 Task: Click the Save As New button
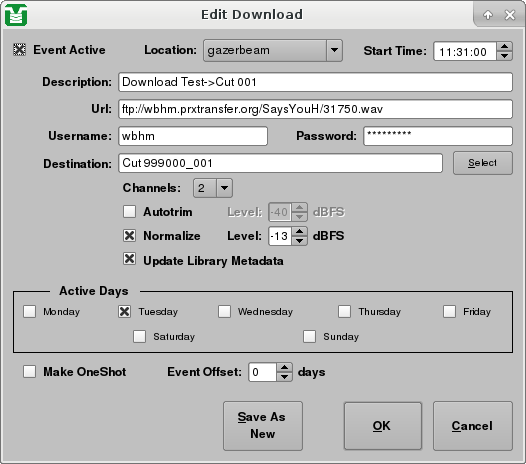tap(263, 426)
